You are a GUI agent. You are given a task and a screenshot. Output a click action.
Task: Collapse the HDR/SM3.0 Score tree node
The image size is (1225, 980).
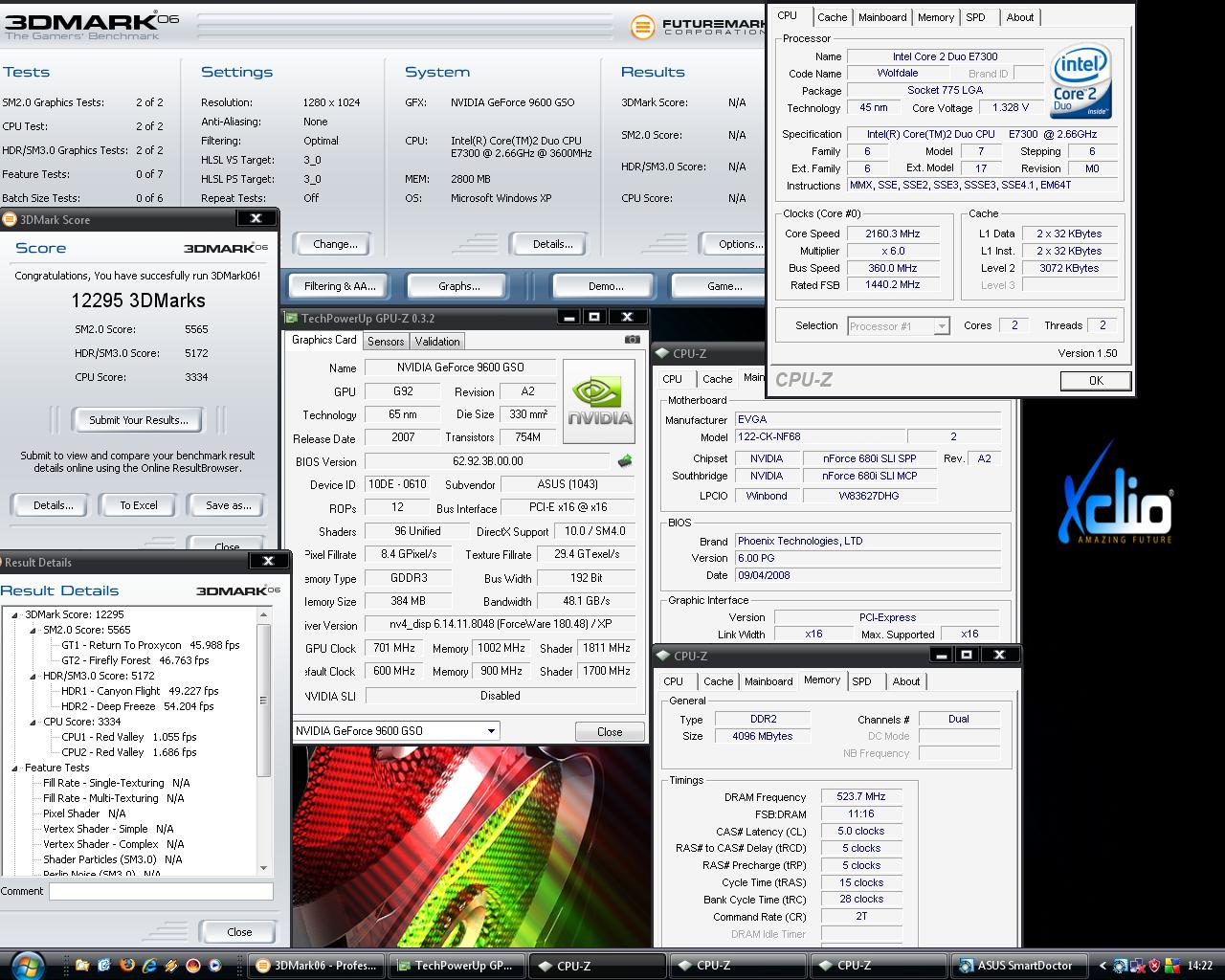(33, 676)
